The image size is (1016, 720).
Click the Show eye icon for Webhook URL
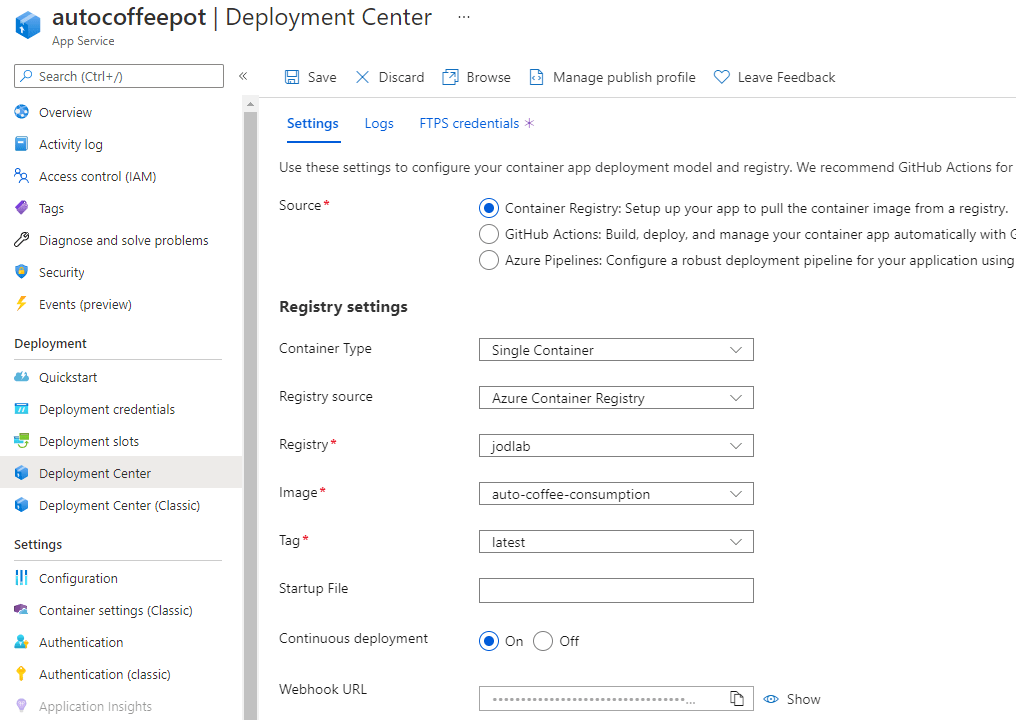(771, 699)
